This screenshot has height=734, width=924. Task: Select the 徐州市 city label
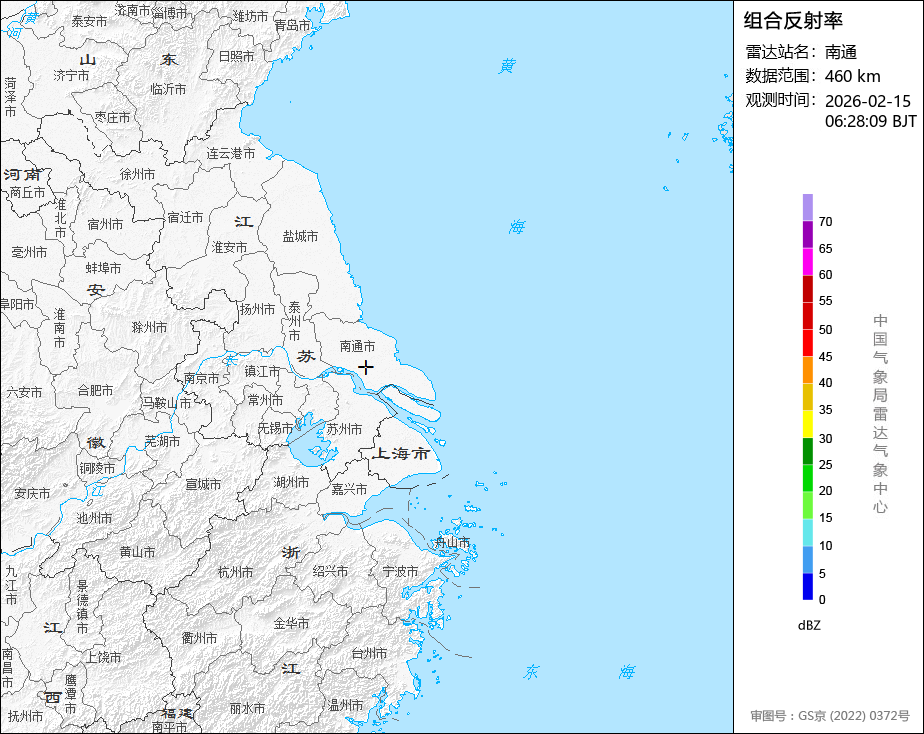pos(137,174)
